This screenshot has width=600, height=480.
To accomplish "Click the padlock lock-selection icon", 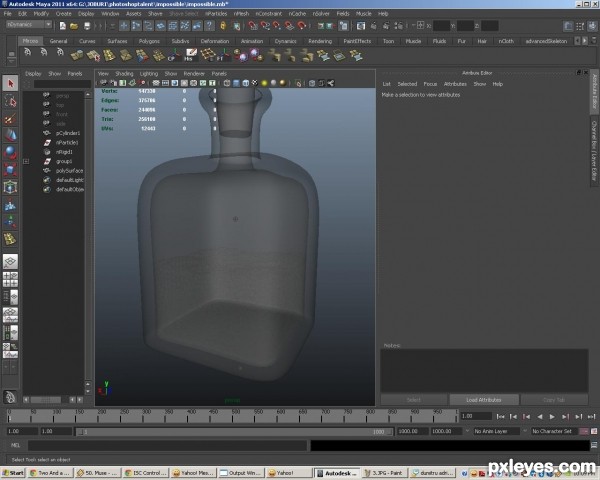I will point(223,26).
